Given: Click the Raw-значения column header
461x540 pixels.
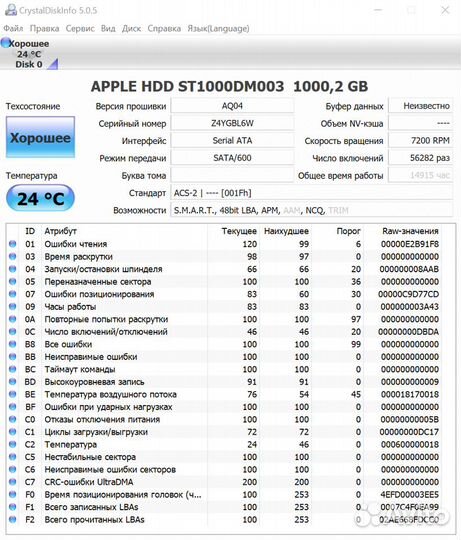Looking at the screenshot, I should tap(410, 231).
